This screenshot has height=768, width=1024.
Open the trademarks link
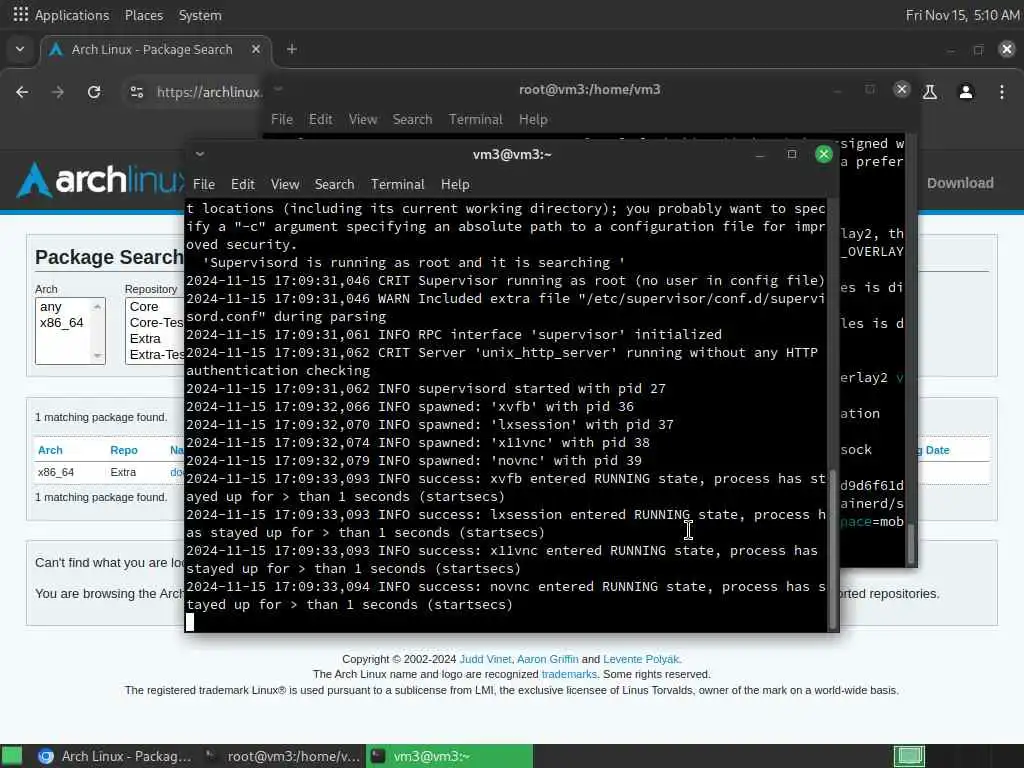[x=569, y=674]
